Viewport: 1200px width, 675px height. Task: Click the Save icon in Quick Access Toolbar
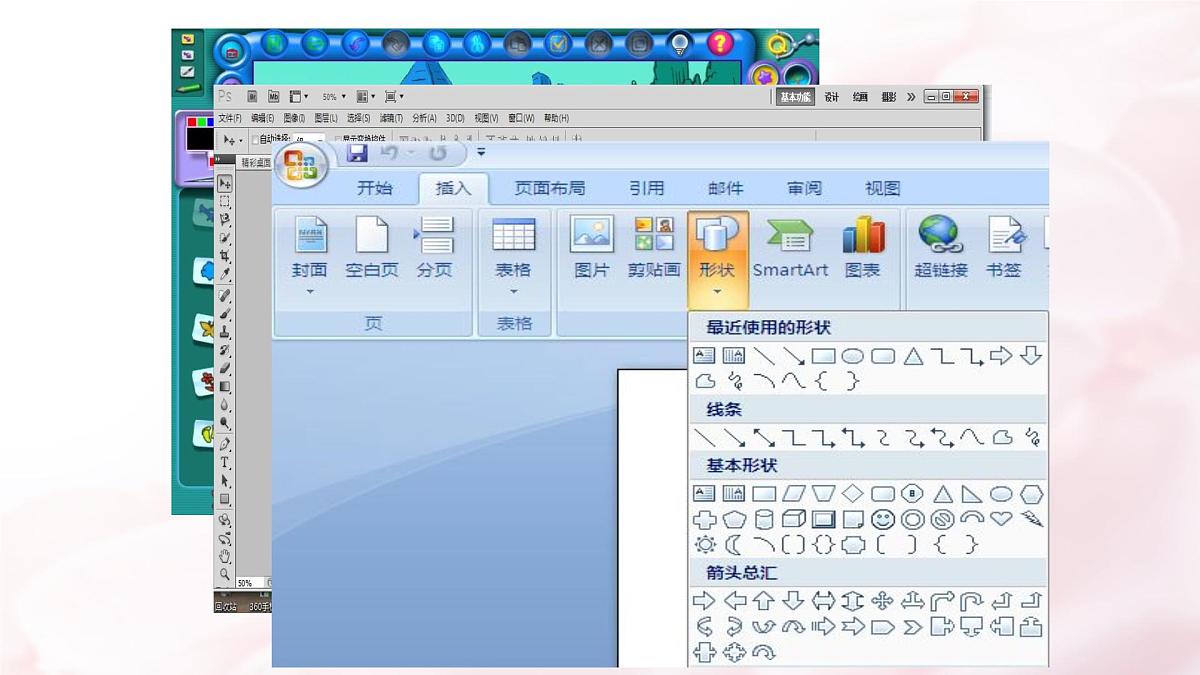(x=357, y=153)
